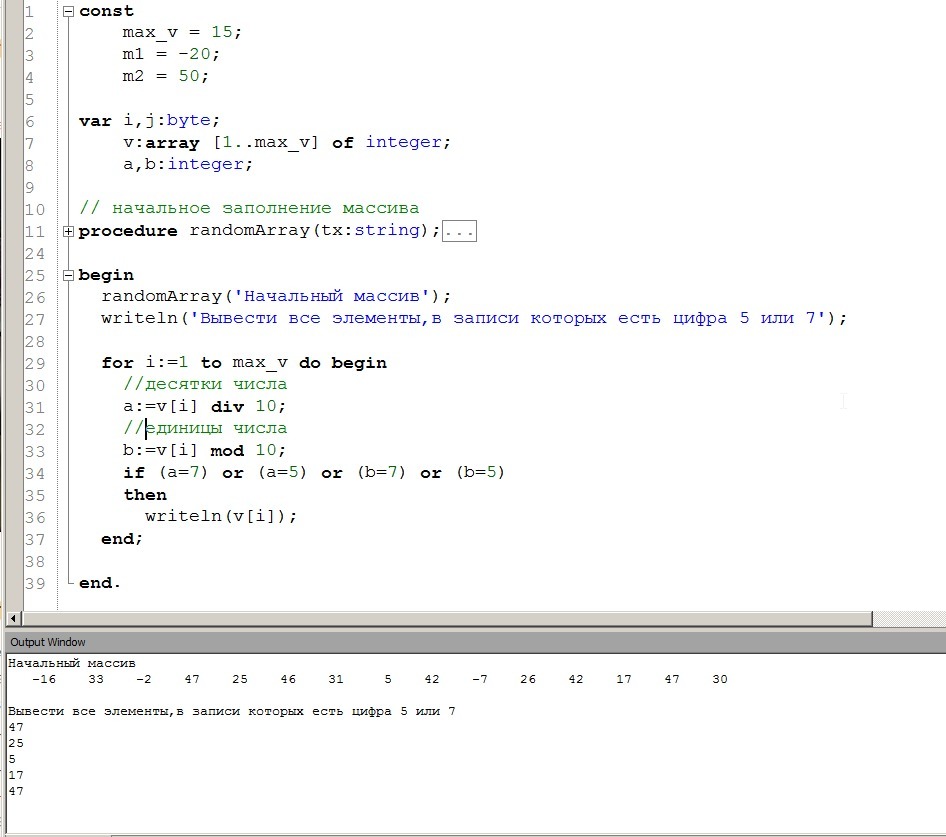Click the 'b:=v[i] mod 10;' statement
This screenshot has width=946, height=837.
tap(204, 450)
